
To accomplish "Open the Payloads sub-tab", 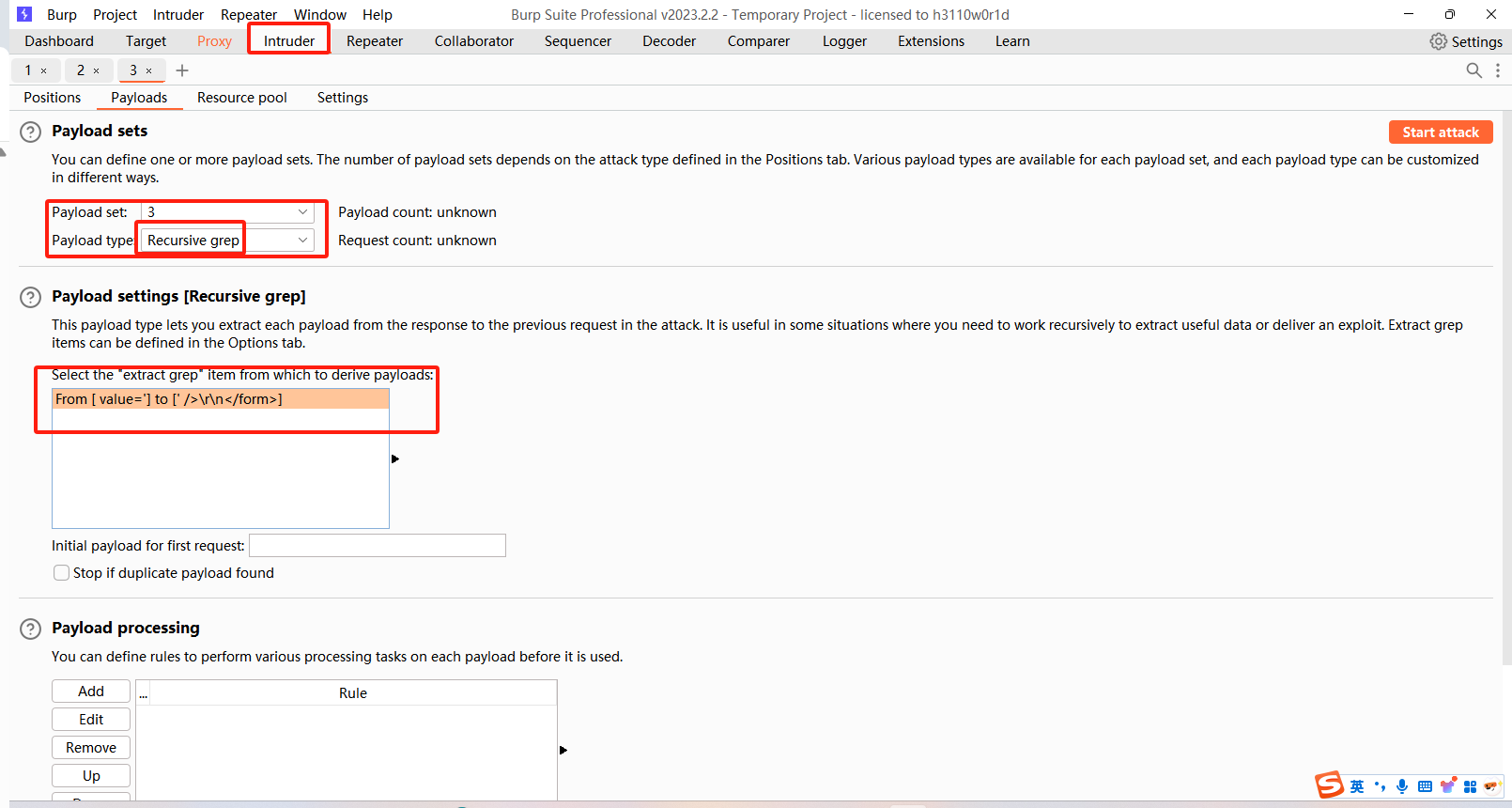I will (139, 98).
